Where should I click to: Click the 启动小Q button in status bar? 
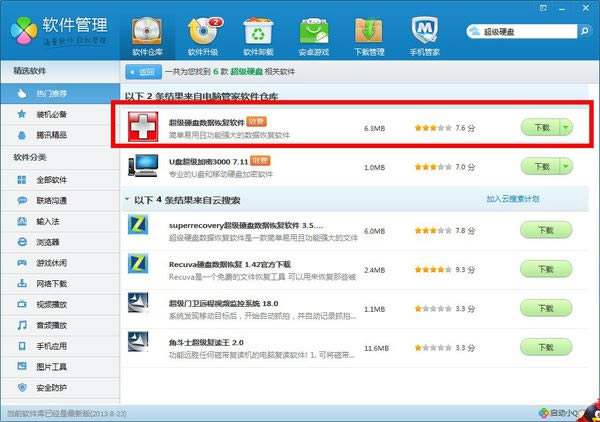tap(559, 413)
